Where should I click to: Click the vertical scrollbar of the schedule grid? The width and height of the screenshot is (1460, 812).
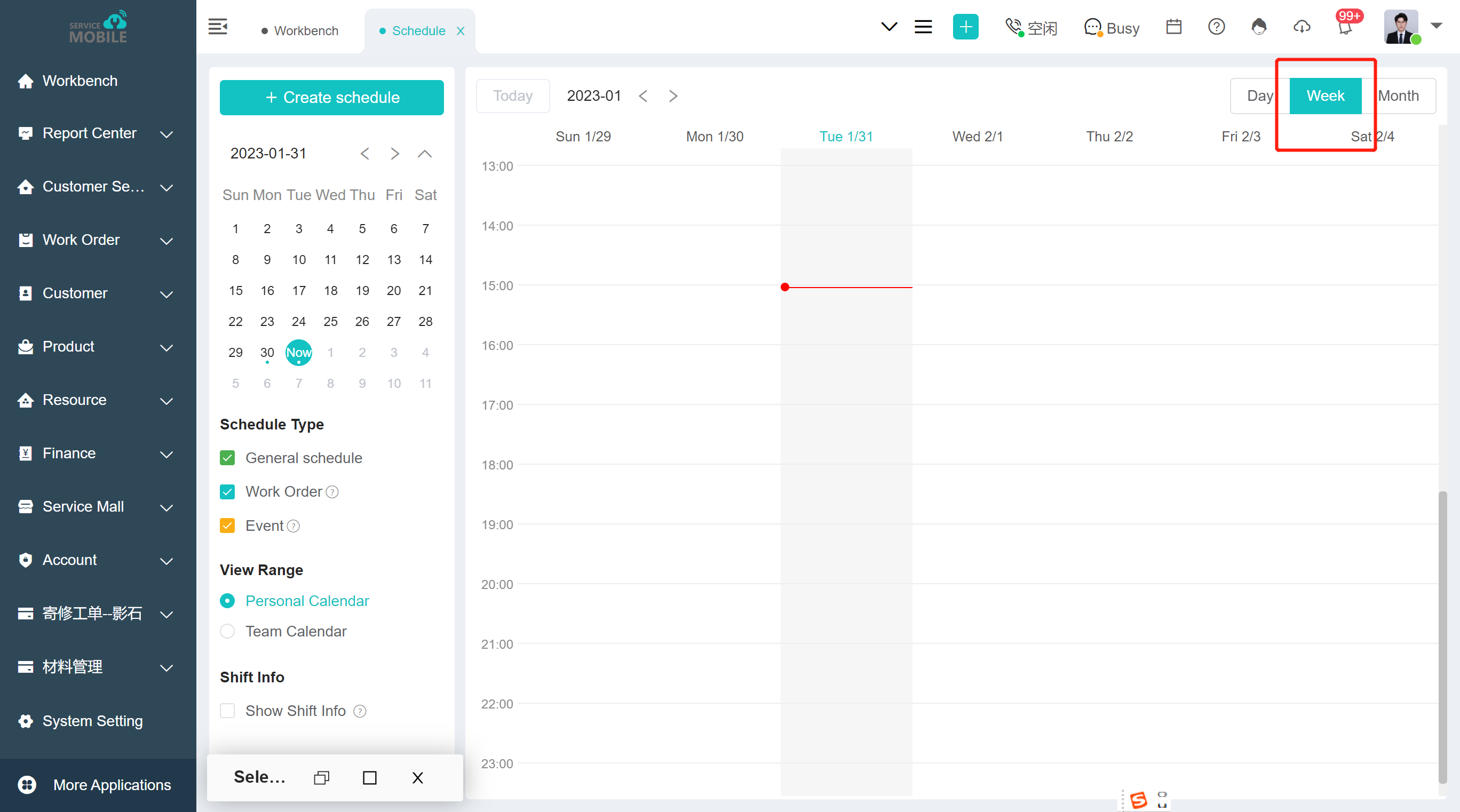[x=1442, y=637]
